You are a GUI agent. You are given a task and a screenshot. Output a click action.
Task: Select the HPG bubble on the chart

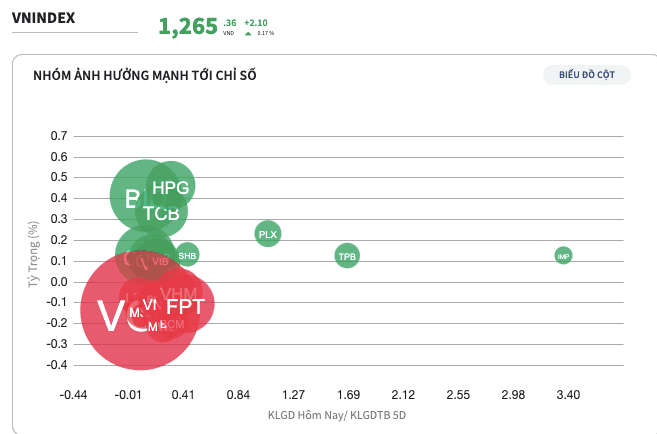click(171, 186)
